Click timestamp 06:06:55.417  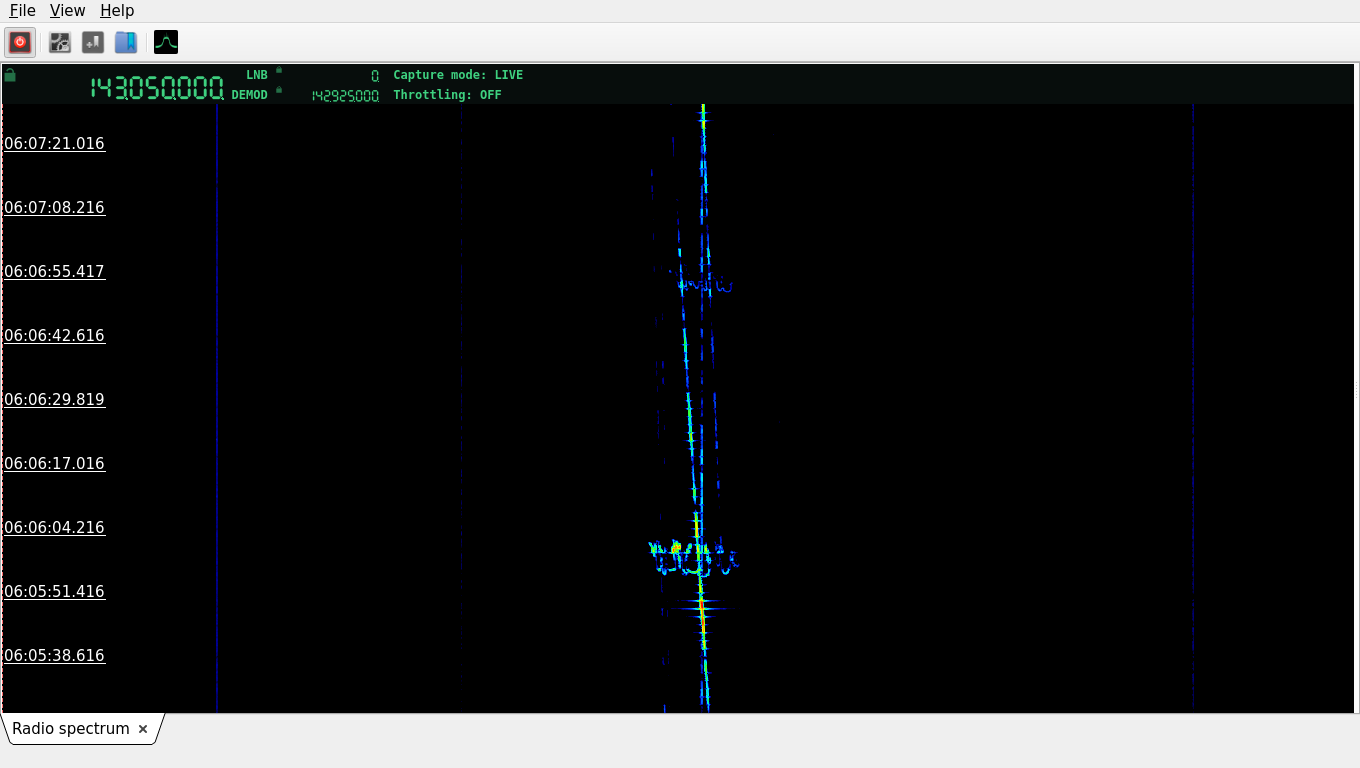pyautogui.click(x=54, y=272)
